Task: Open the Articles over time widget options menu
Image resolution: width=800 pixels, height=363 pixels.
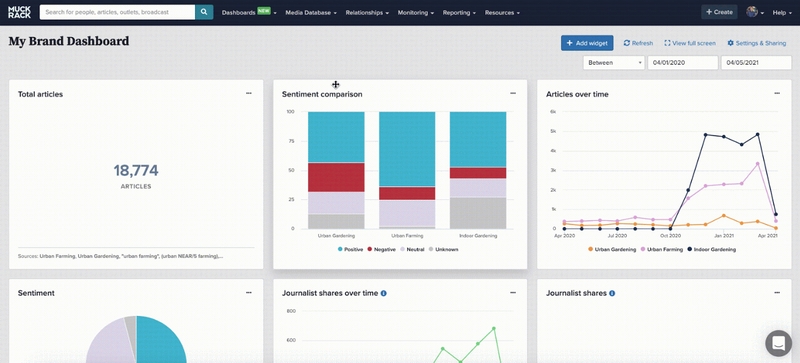Action: pyautogui.click(x=777, y=93)
